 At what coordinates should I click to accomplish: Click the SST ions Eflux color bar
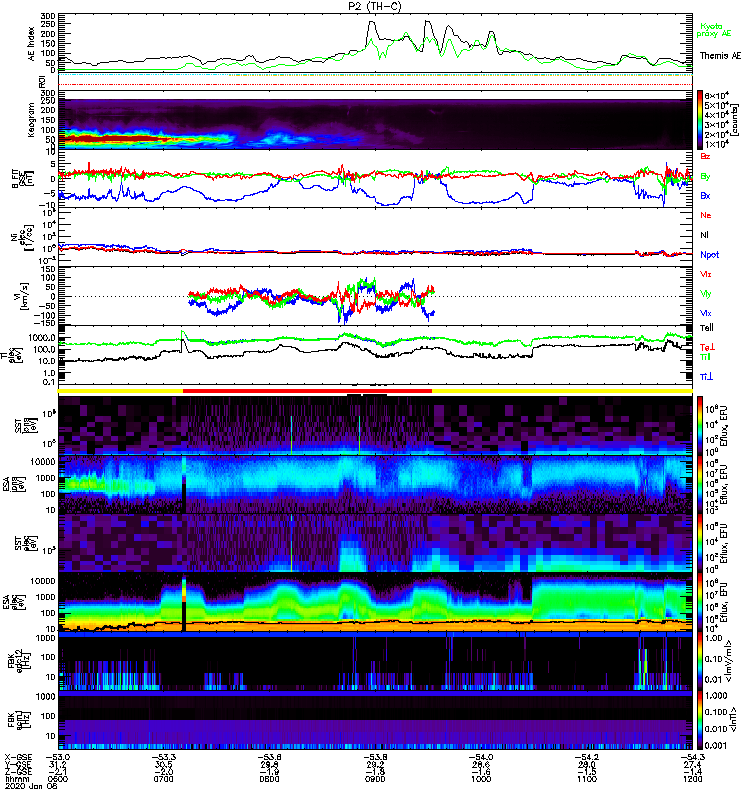700,426
